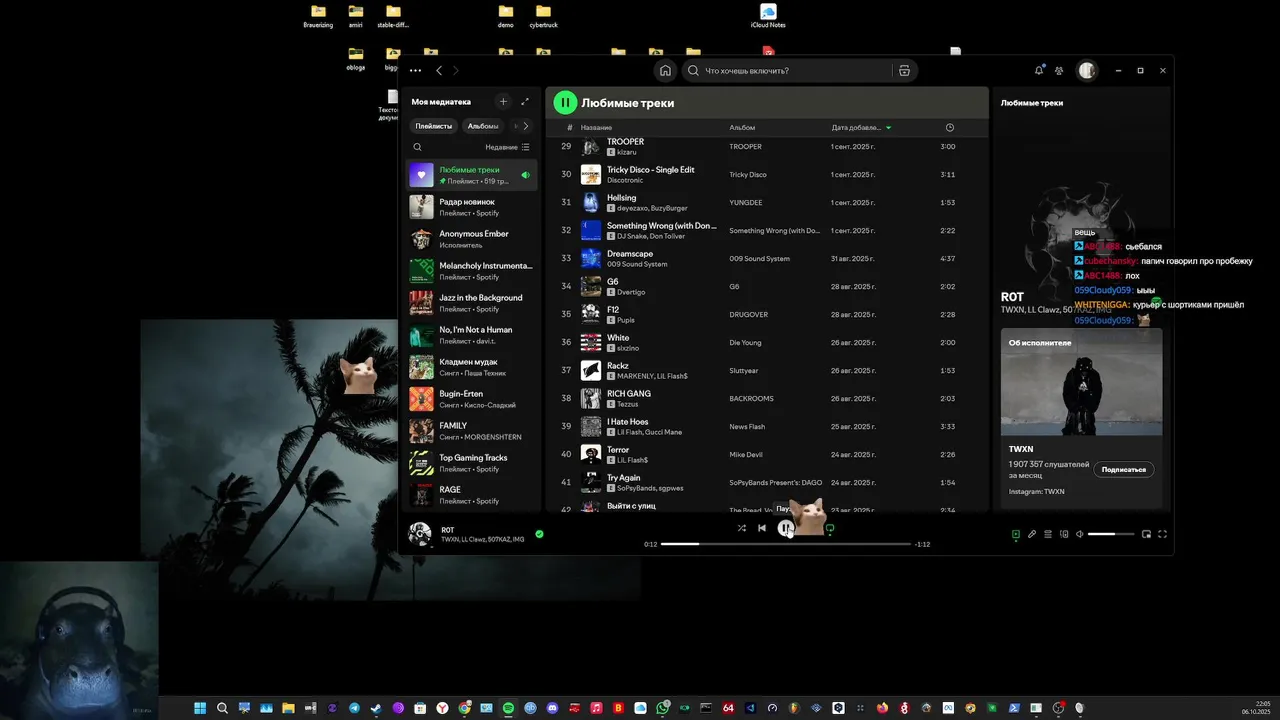Viewport: 1280px width, 720px height.
Task: Open Connect to a device icon
Action: tap(1064, 534)
